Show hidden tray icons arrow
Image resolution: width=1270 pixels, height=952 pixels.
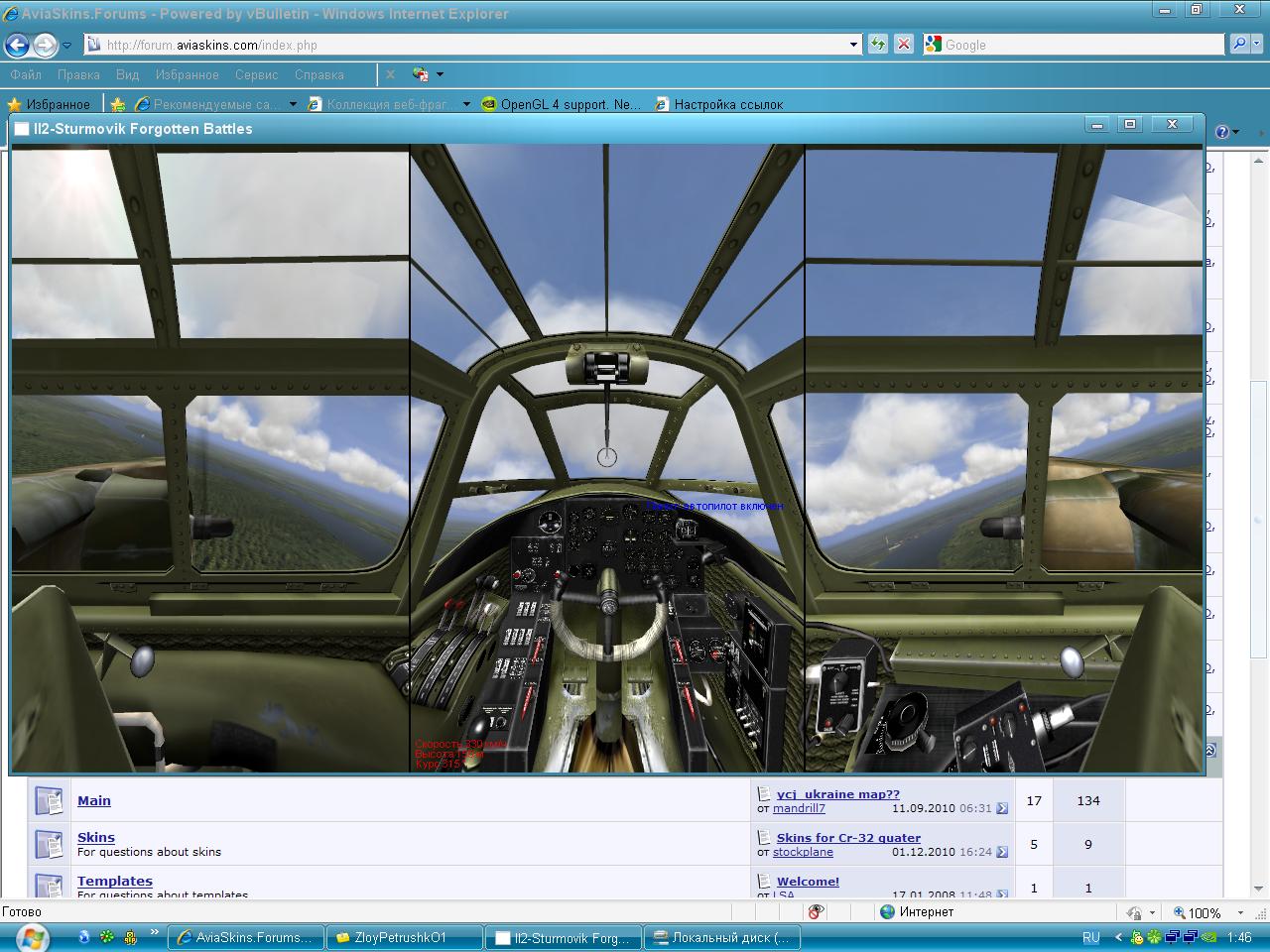click(x=1119, y=937)
